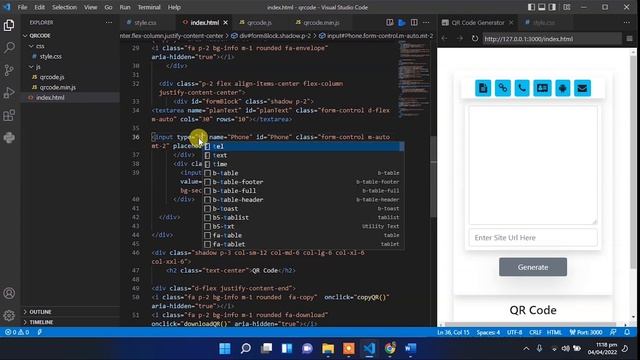The width and height of the screenshot is (640, 360).
Task: Click Spaces: 4 indentation setting
Action: pyautogui.click(x=488, y=332)
